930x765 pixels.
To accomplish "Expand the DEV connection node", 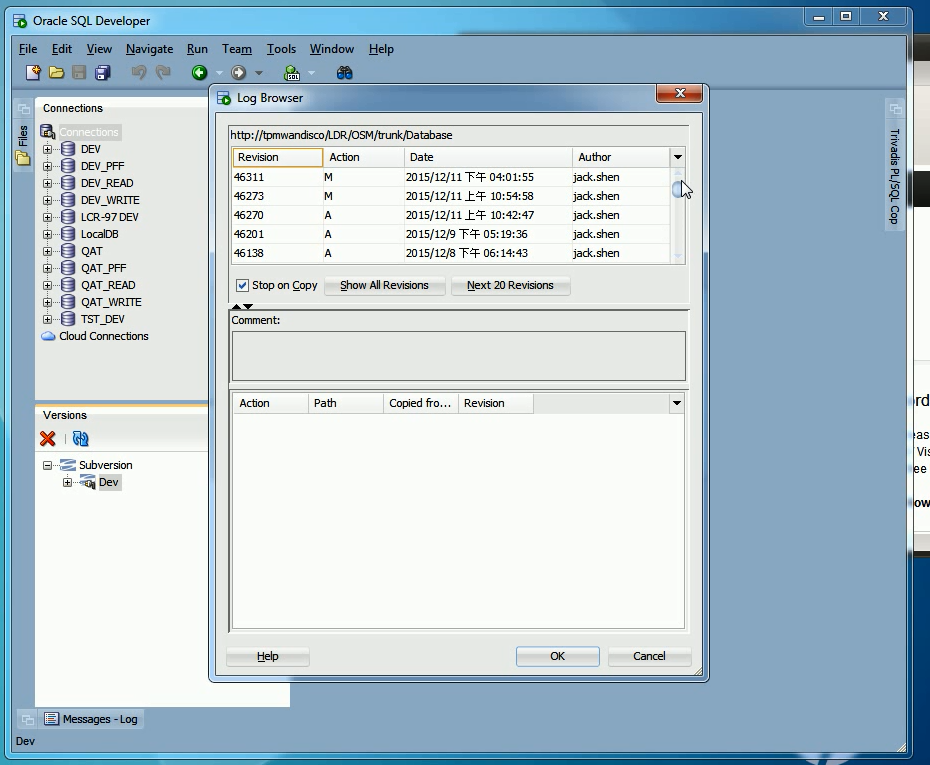I will coord(47,149).
